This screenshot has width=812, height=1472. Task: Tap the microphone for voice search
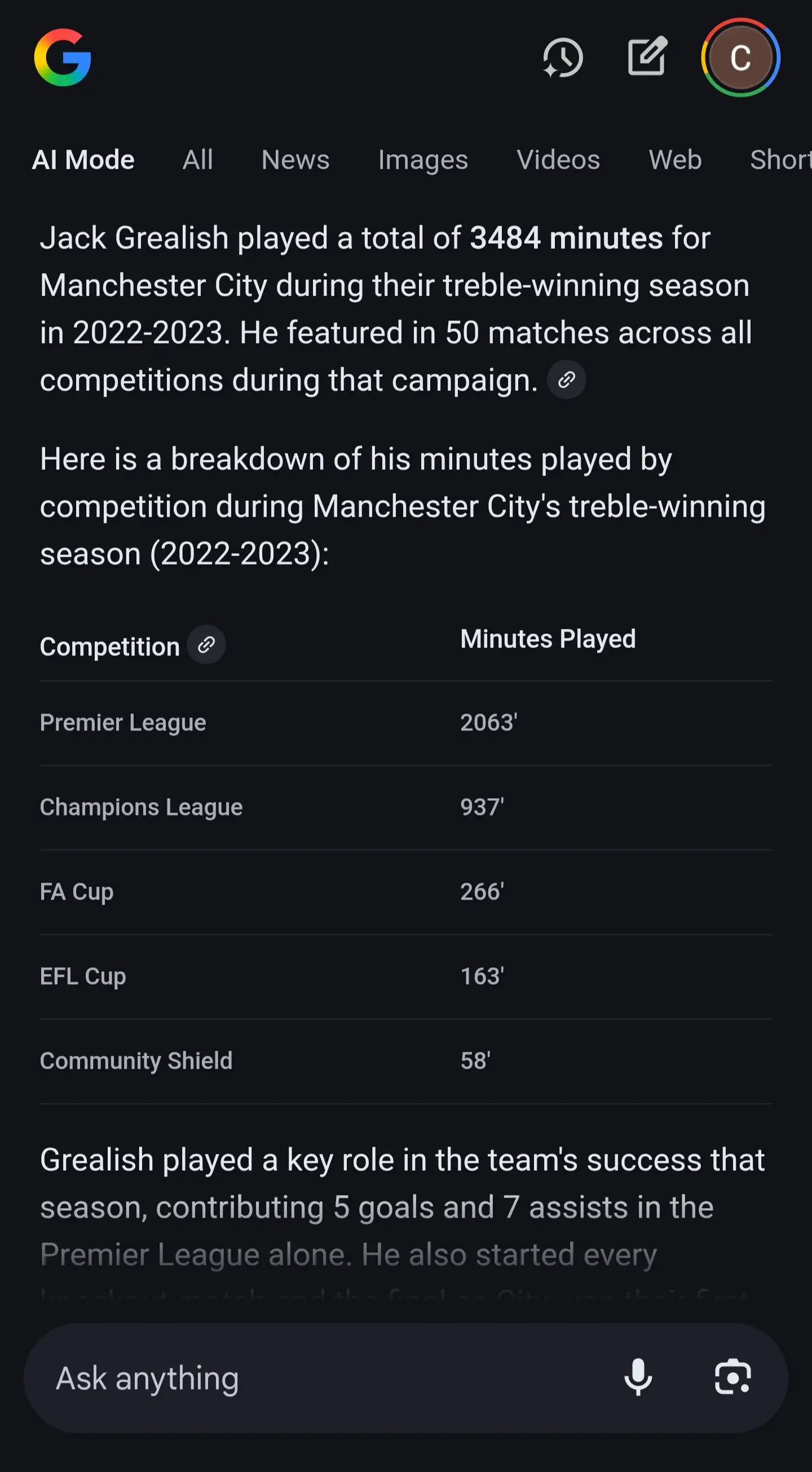(x=638, y=1378)
